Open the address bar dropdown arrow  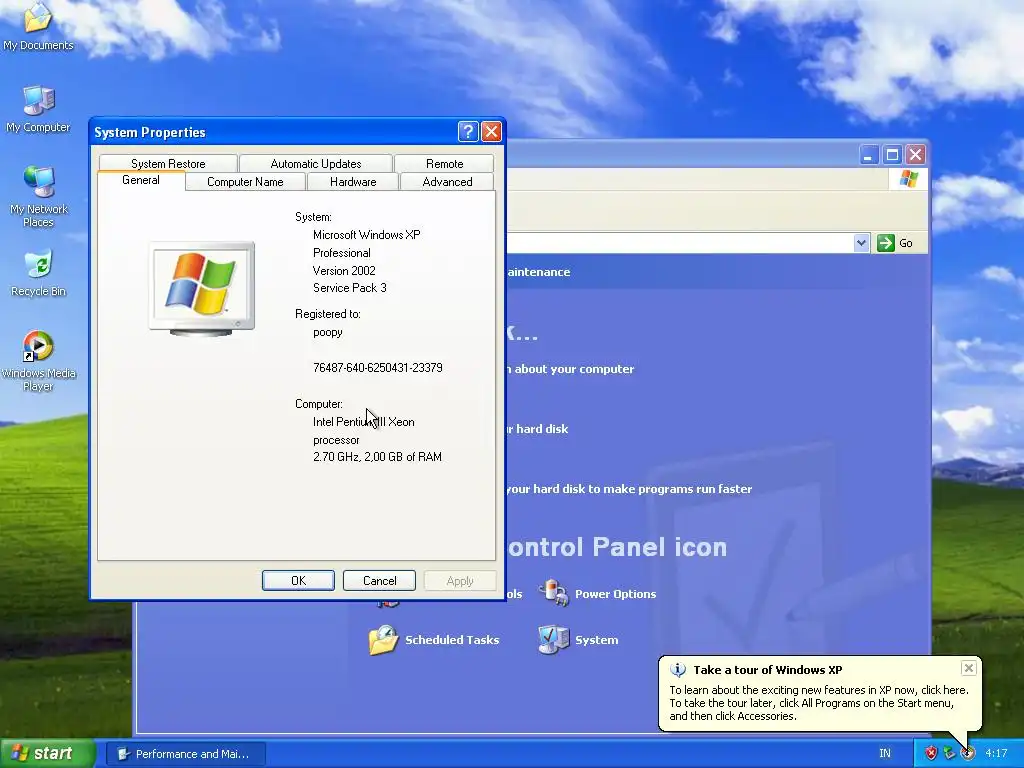click(x=861, y=243)
